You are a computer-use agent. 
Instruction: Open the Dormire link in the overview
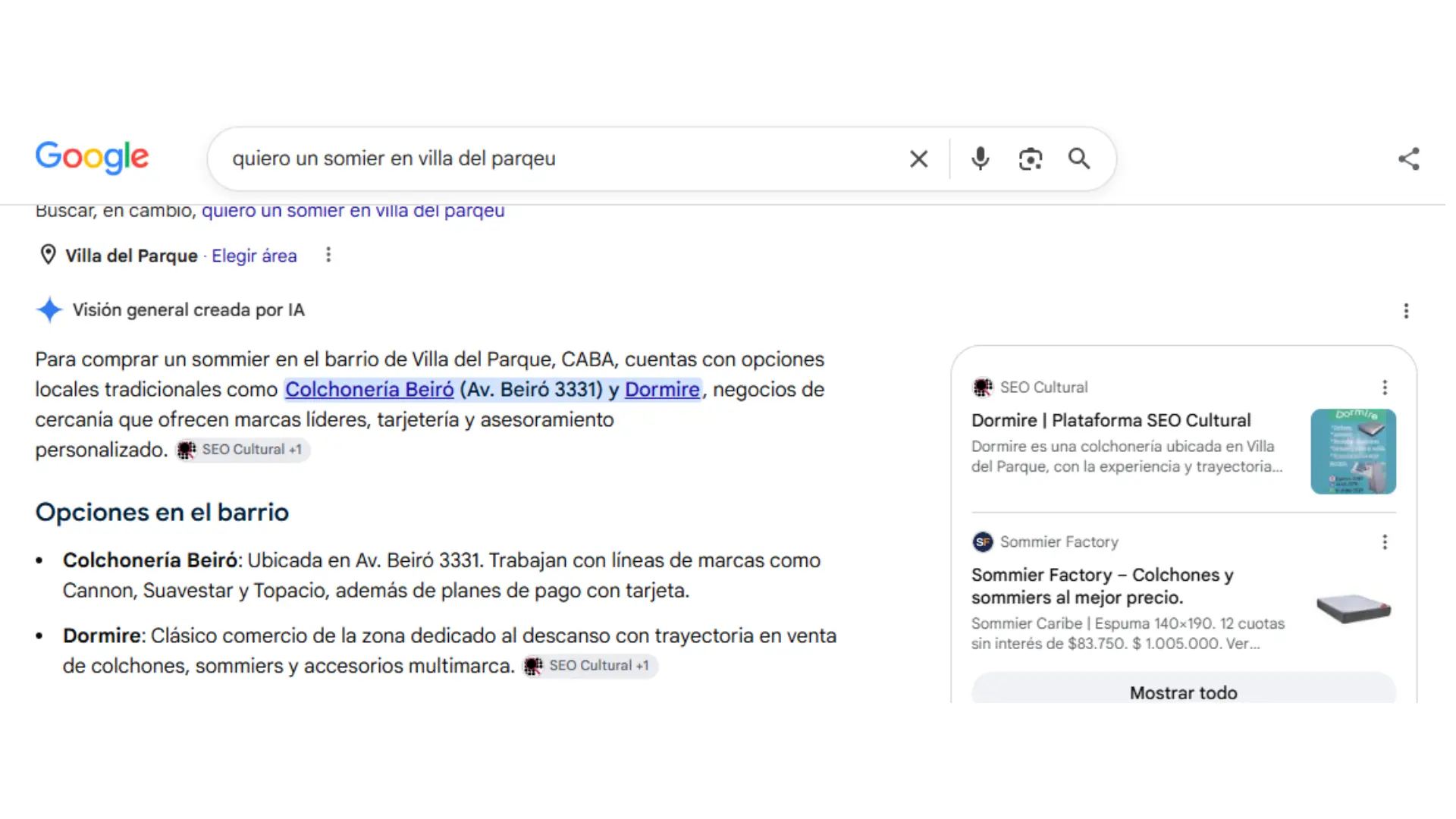(x=662, y=390)
